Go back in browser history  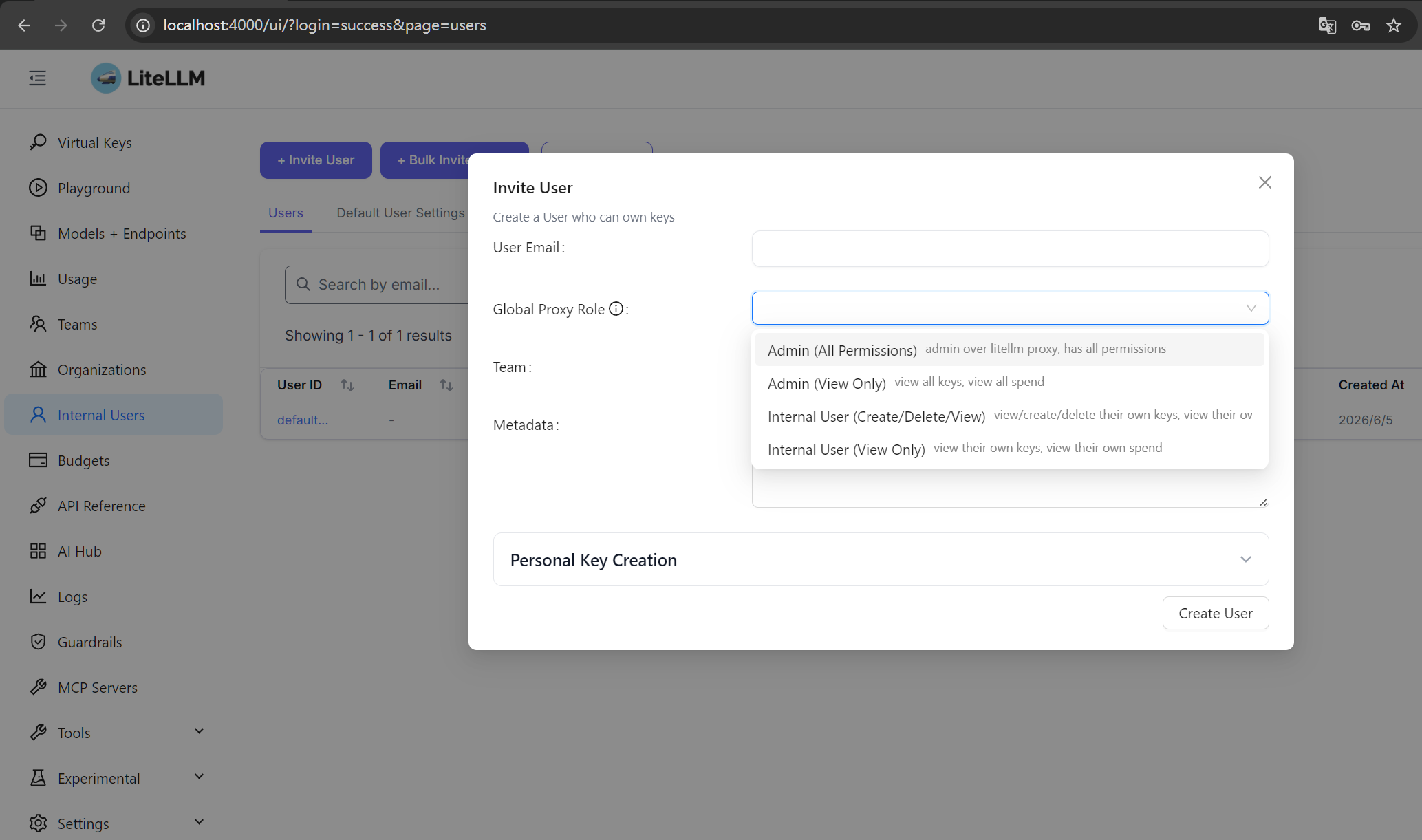[x=24, y=25]
